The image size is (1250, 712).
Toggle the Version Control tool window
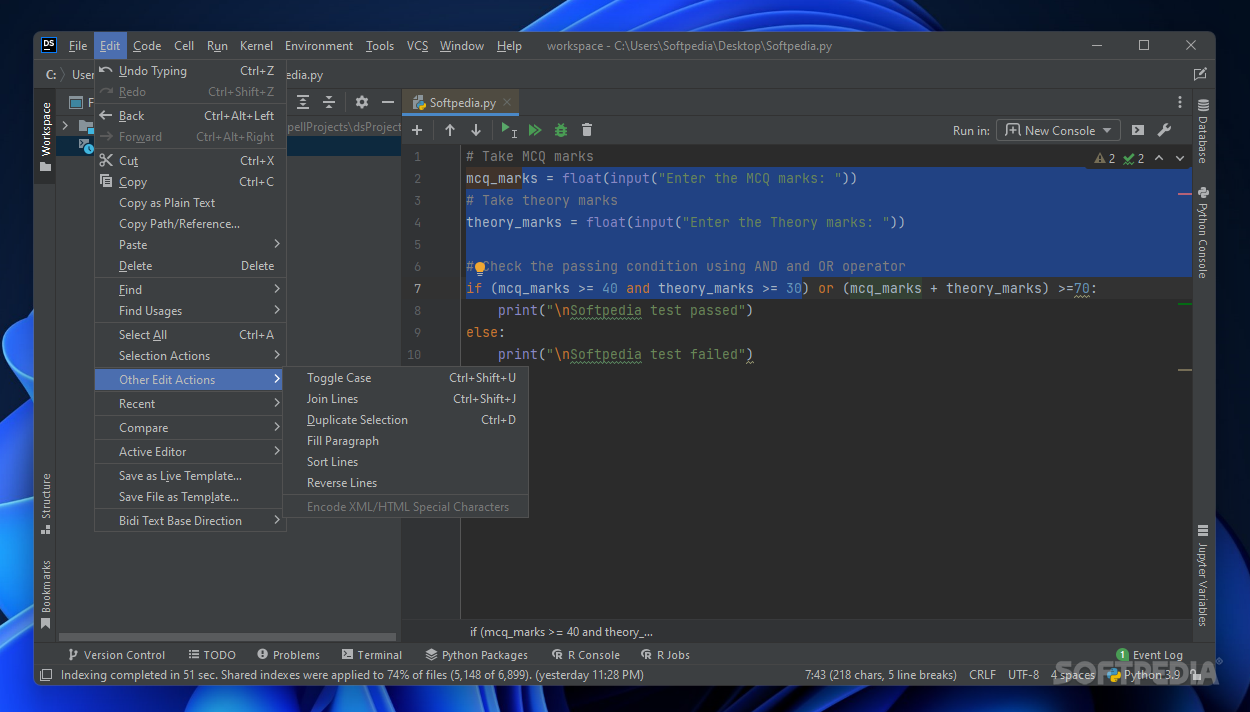pos(116,655)
